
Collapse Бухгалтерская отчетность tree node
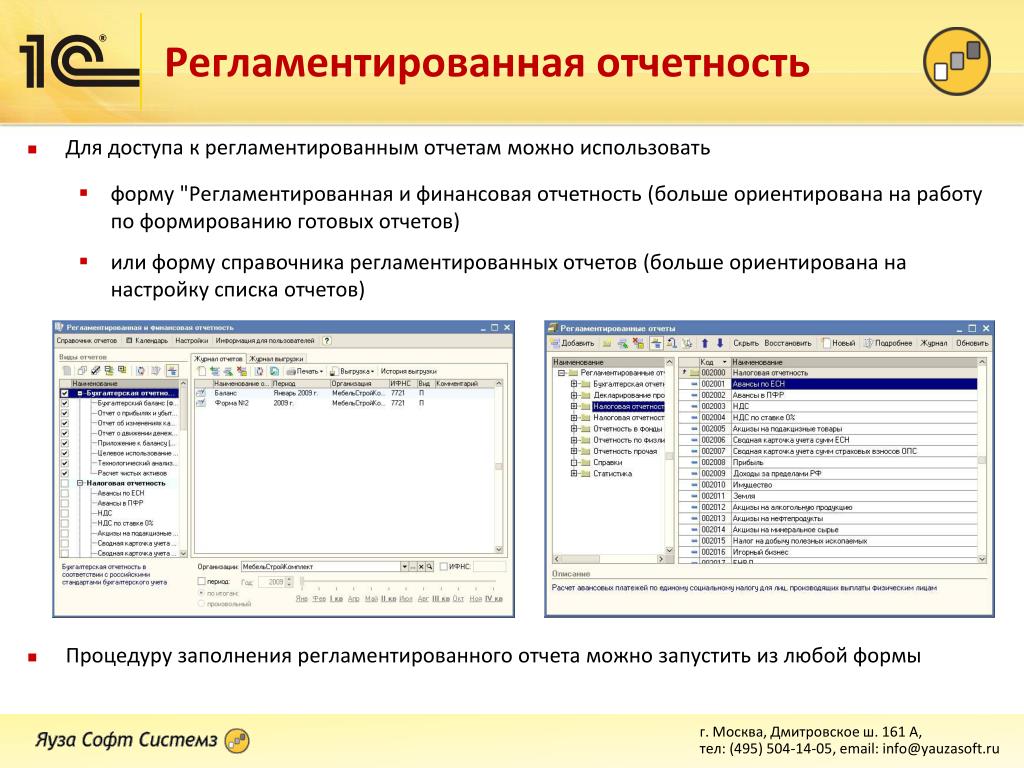point(80,393)
